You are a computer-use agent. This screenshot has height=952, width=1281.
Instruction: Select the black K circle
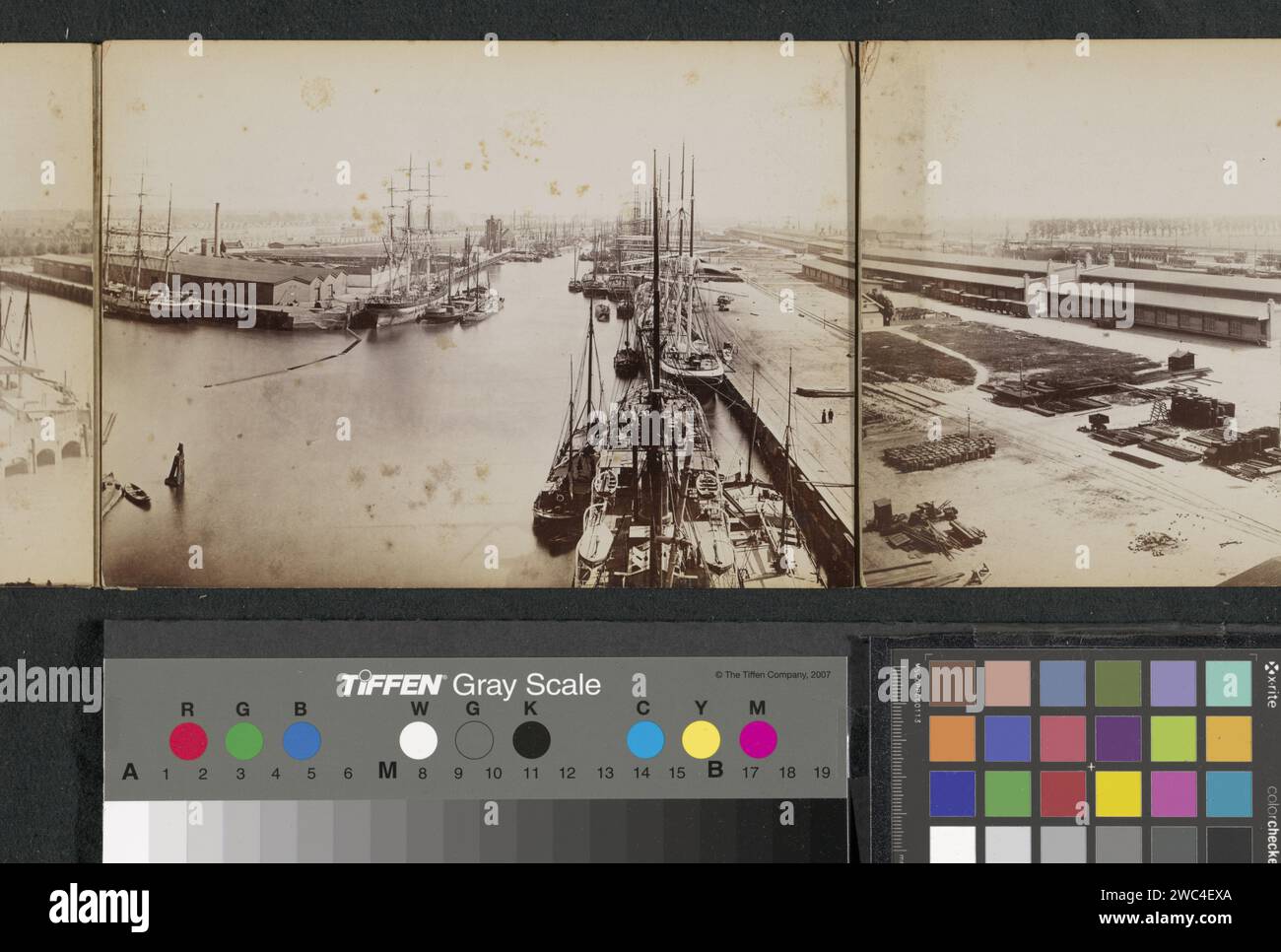(x=531, y=740)
